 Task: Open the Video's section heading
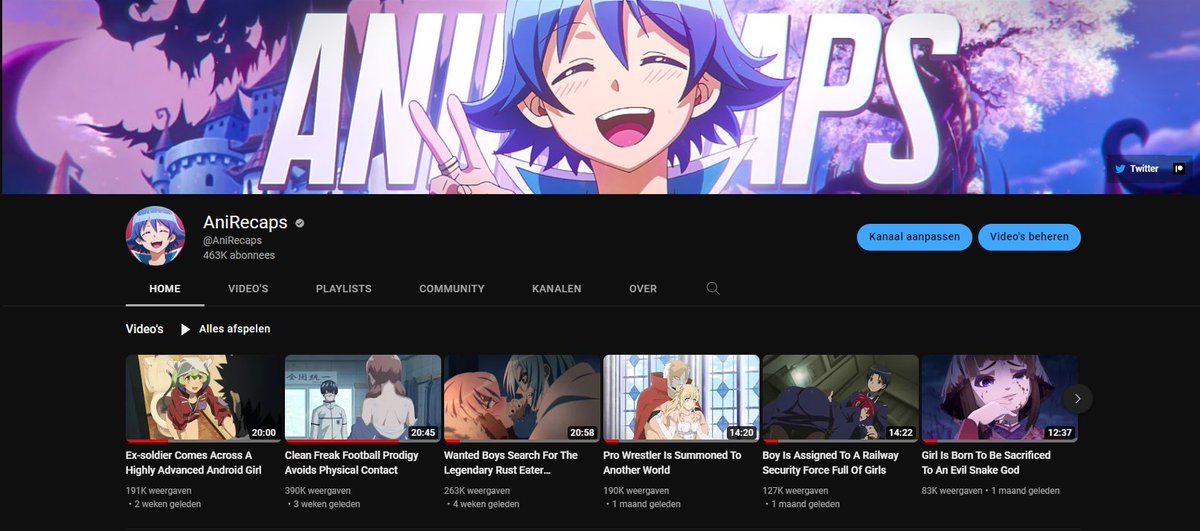145,329
